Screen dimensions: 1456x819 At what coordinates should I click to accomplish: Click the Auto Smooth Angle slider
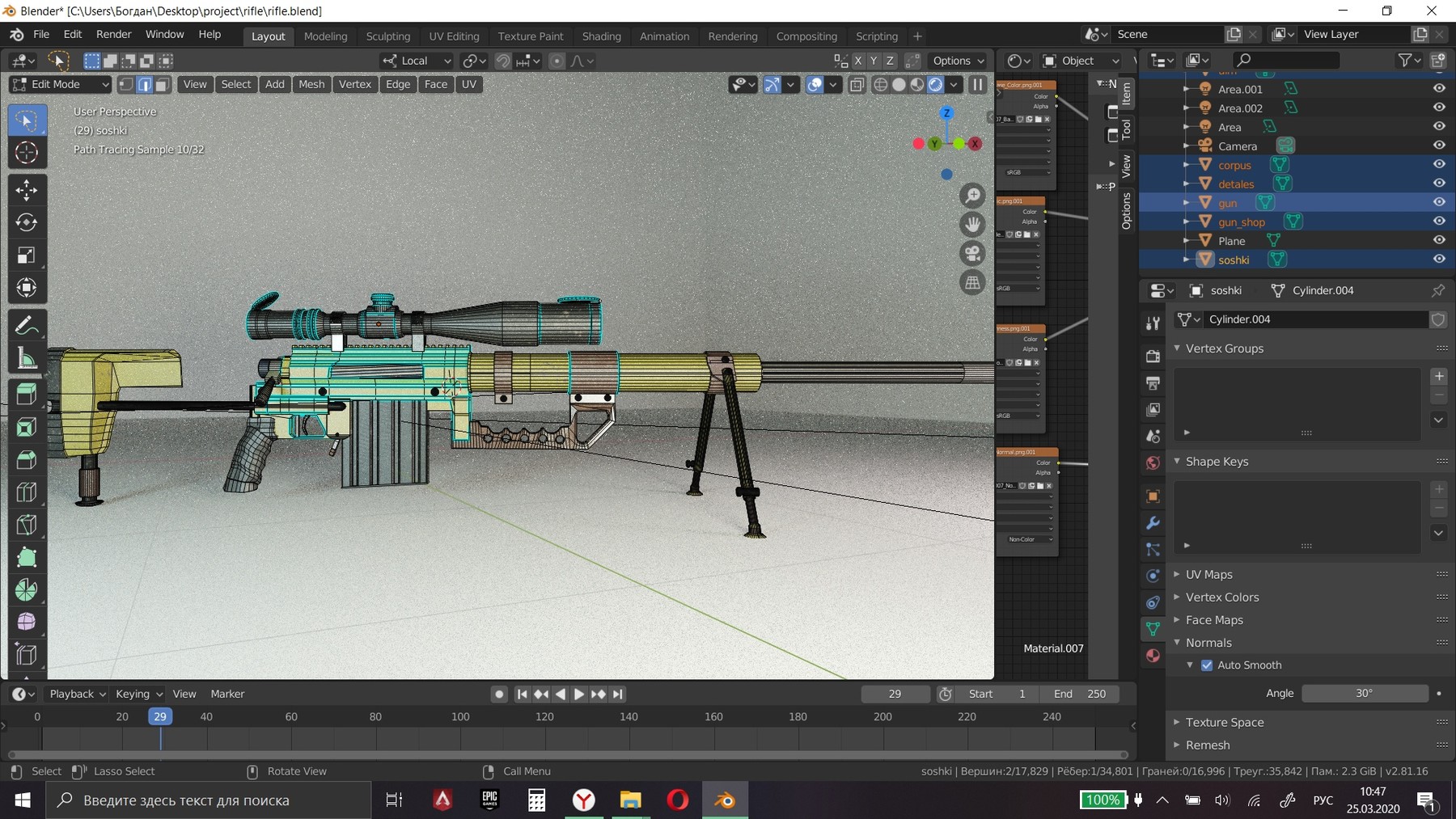[x=1364, y=694]
